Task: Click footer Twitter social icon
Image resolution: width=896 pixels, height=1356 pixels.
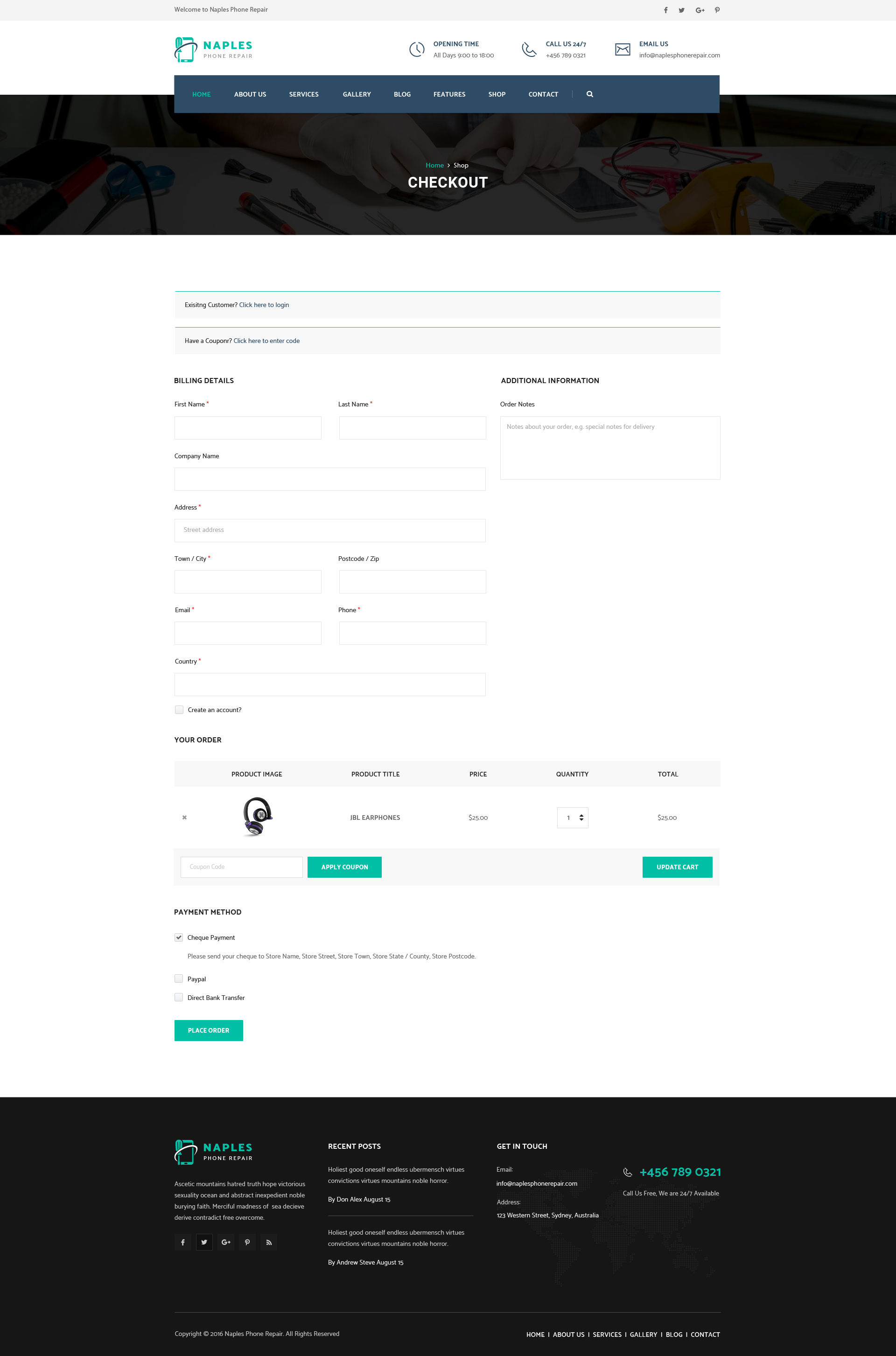Action: 204,1242
